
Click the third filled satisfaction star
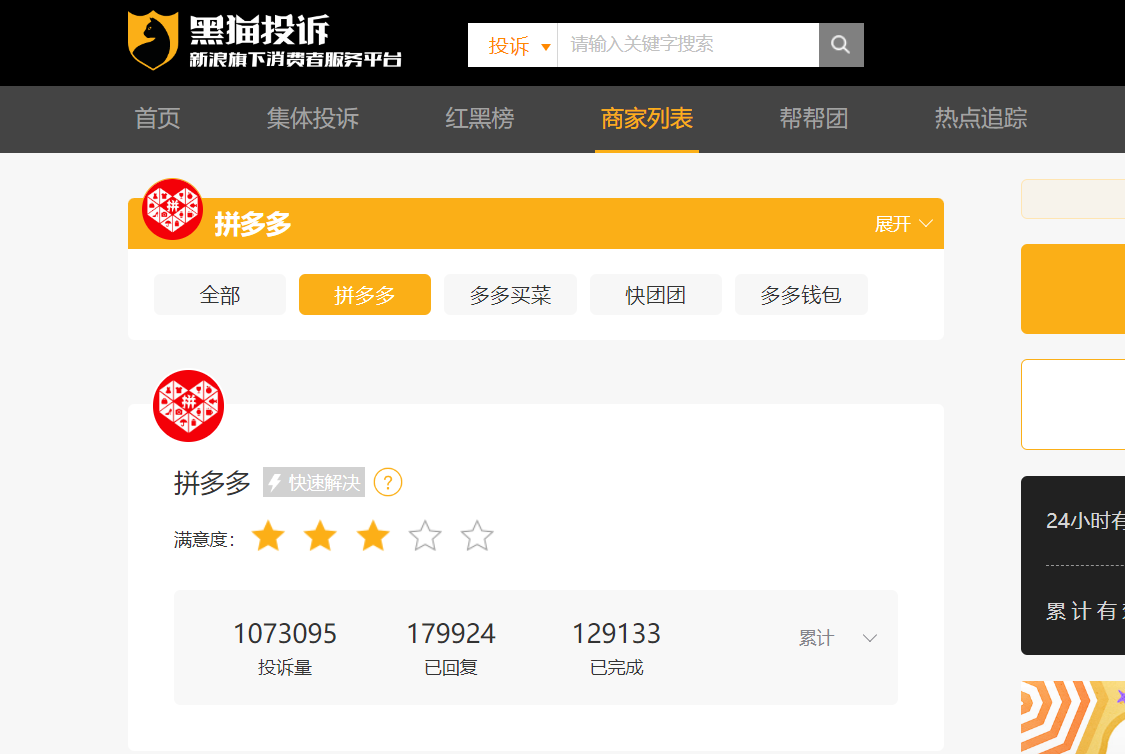373,536
